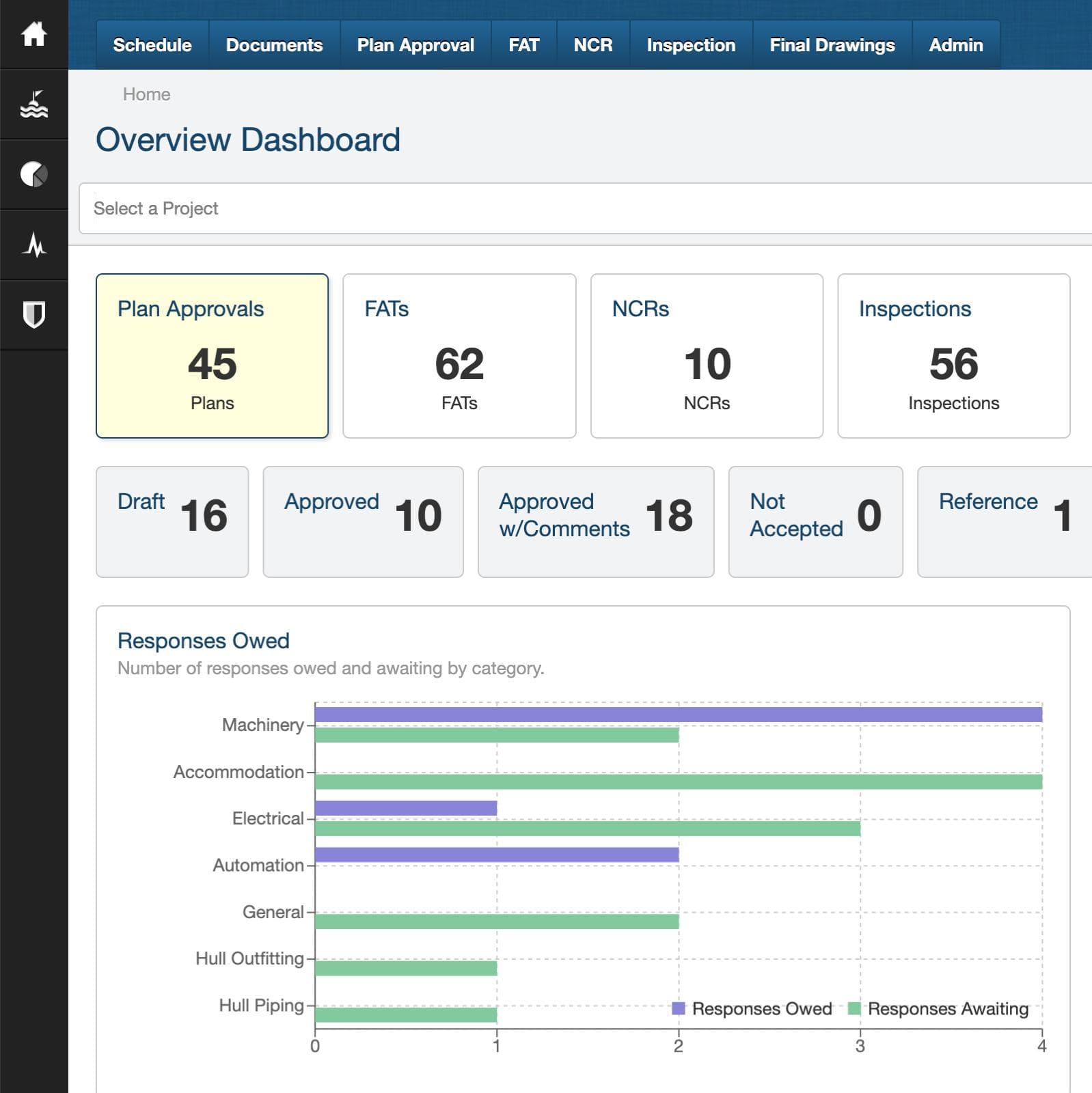
Task: Click the General axis label
Action: tap(273, 912)
